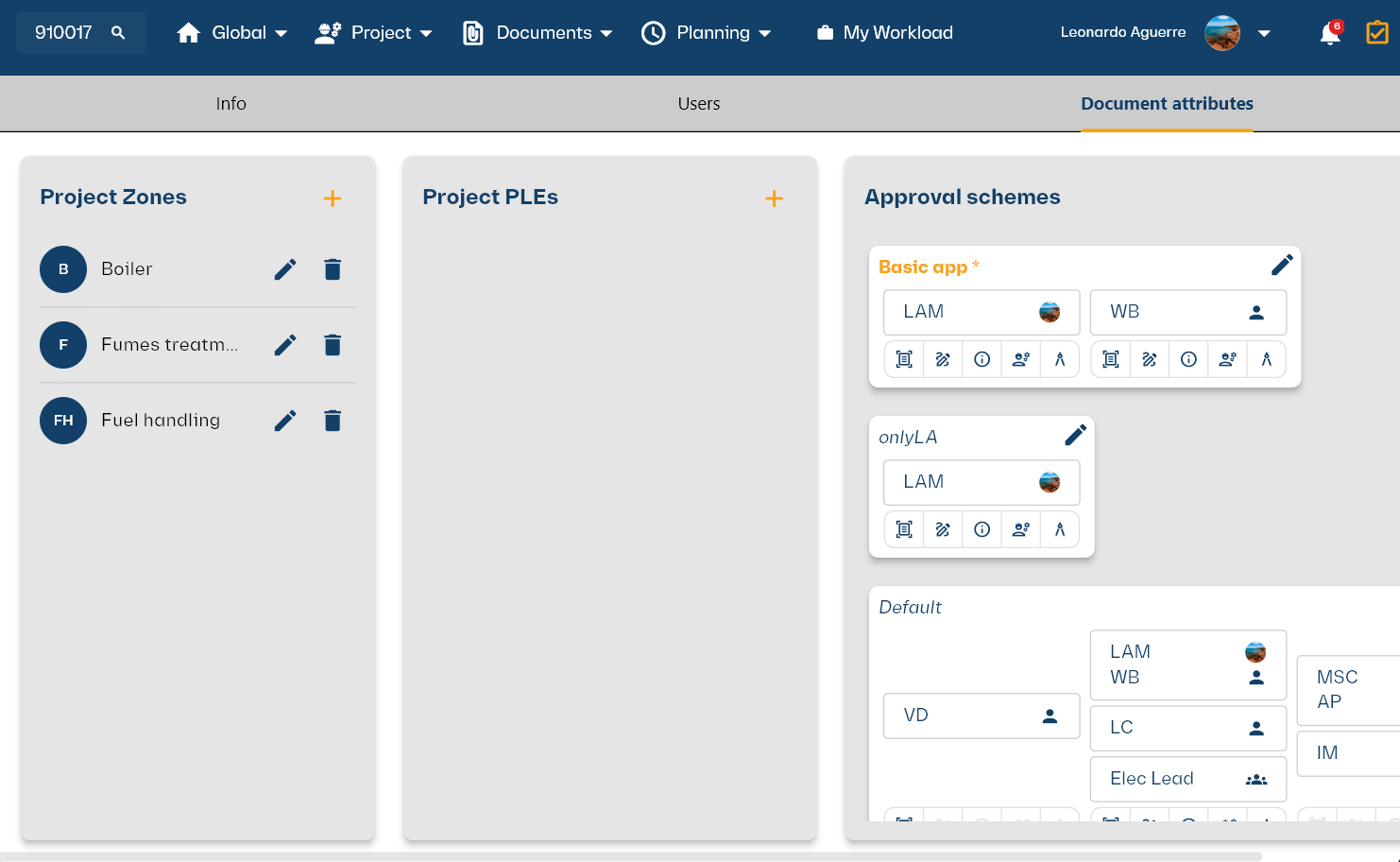Edit the Boiler zone
The image size is (1400, 862).
[285, 269]
